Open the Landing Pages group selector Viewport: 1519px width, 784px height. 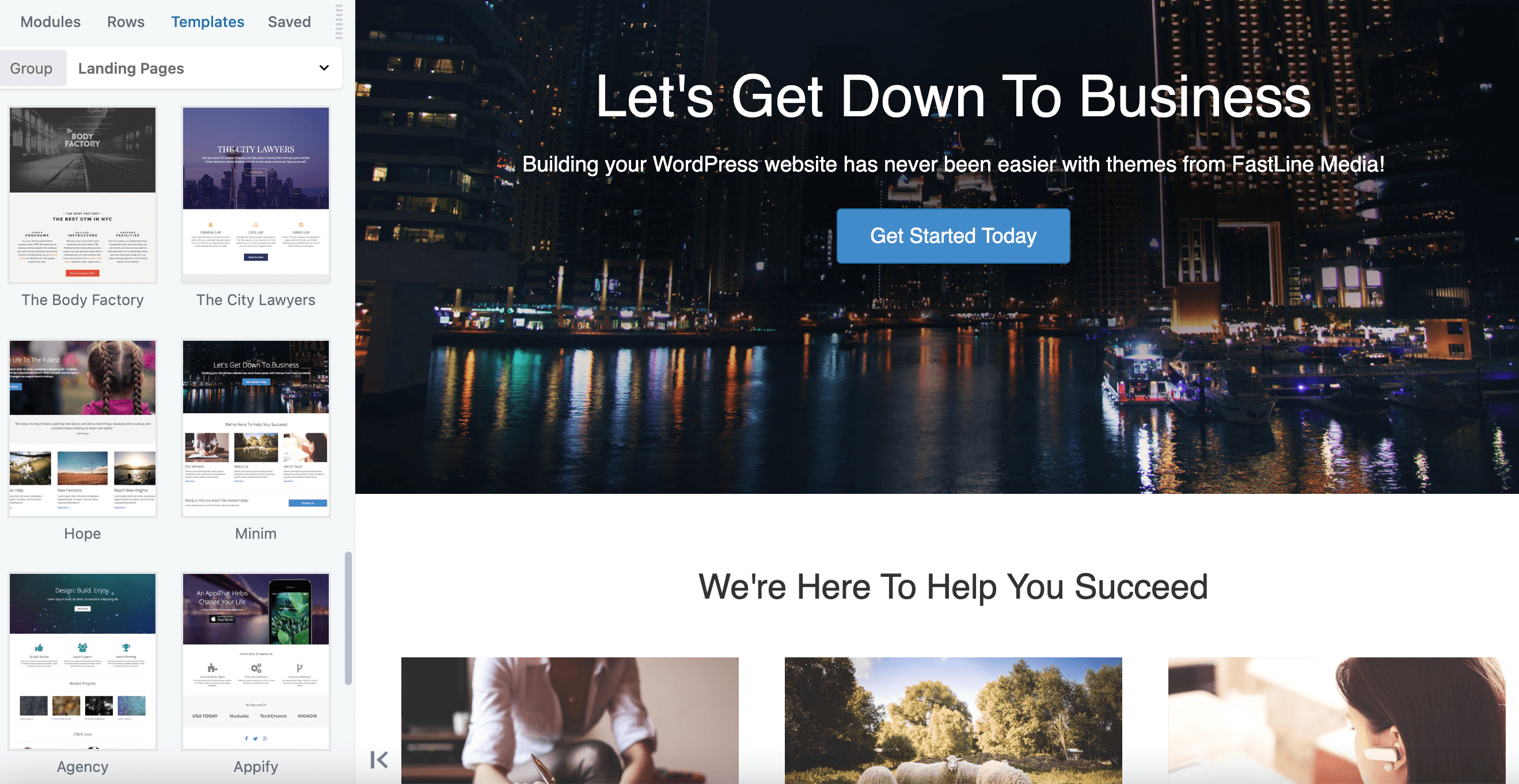click(203, 68)
